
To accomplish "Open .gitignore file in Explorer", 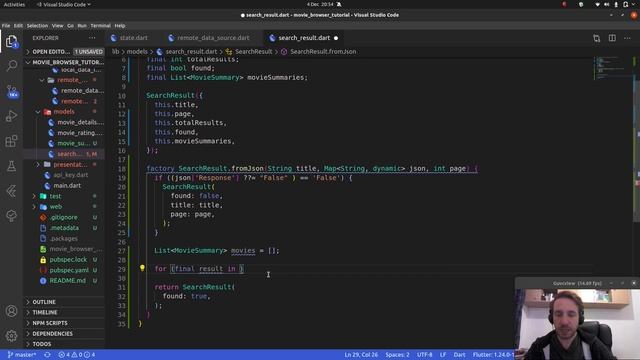I will click(x=63, y=218).
